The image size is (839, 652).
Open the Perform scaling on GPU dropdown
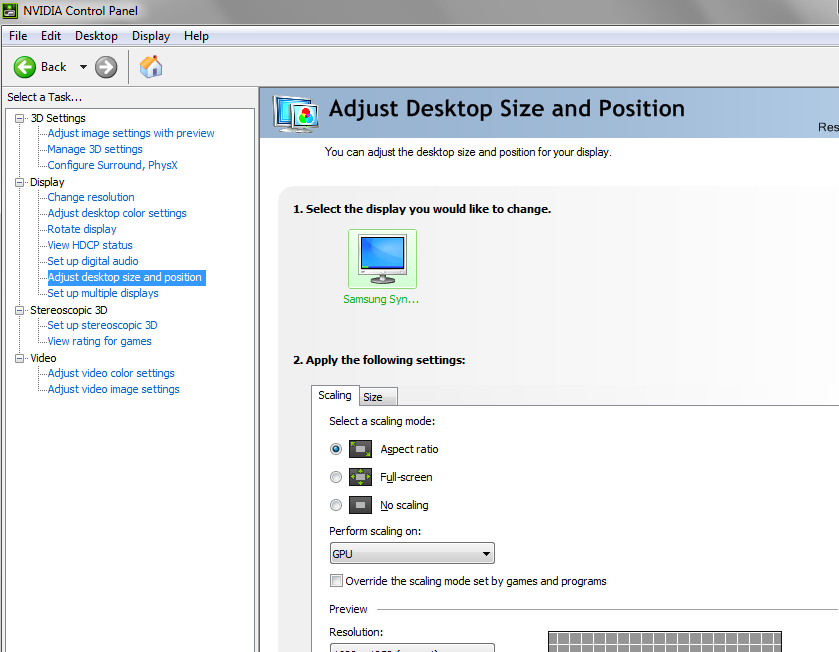point(412,554)
